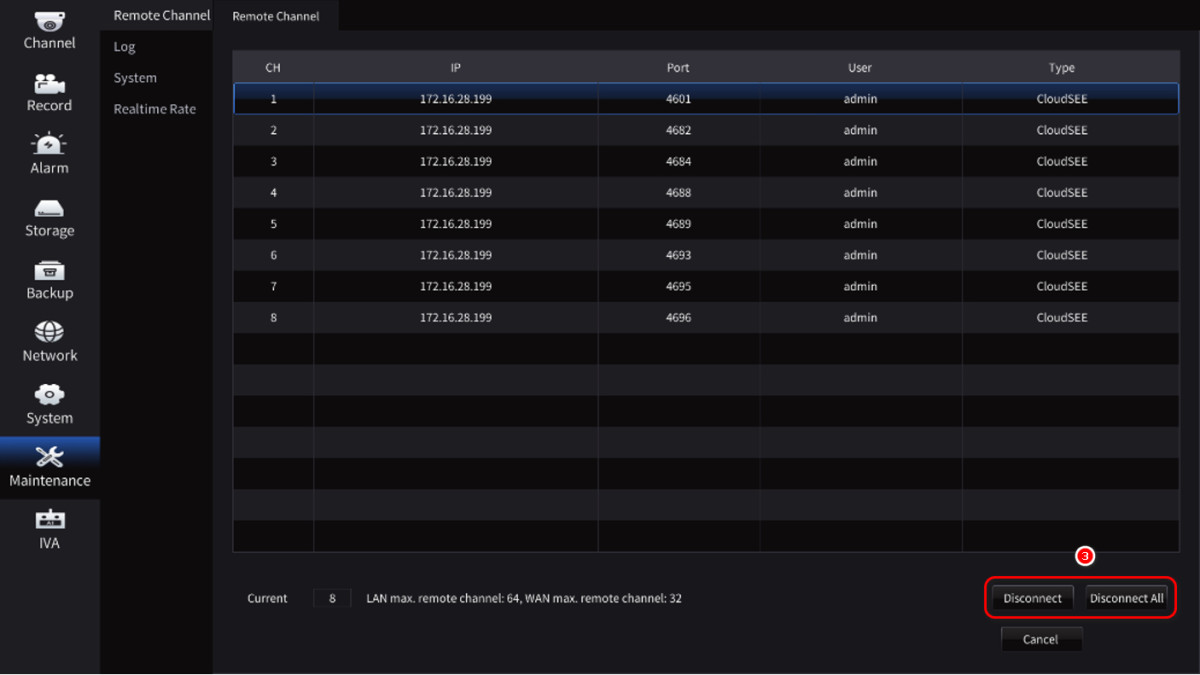The height and width of the screenshot is (675, 1200).
Task: Switch to the Remote Channel tab
Action: pos(275,17)
